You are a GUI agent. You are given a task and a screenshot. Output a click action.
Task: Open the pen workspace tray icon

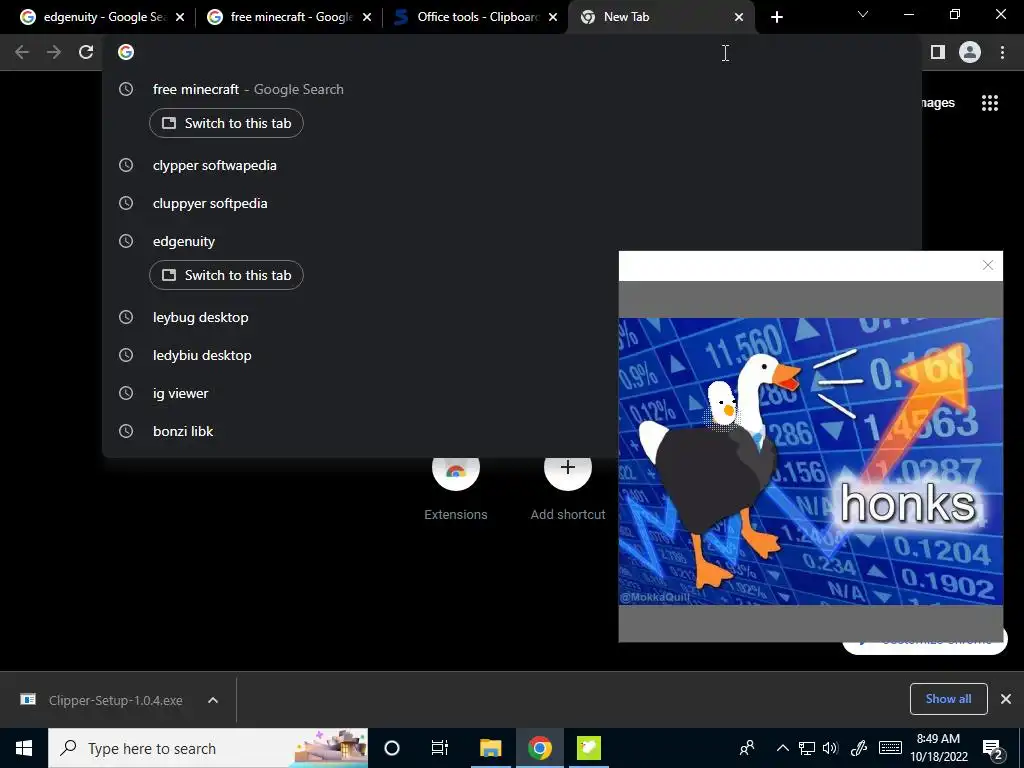click(859, 748)
